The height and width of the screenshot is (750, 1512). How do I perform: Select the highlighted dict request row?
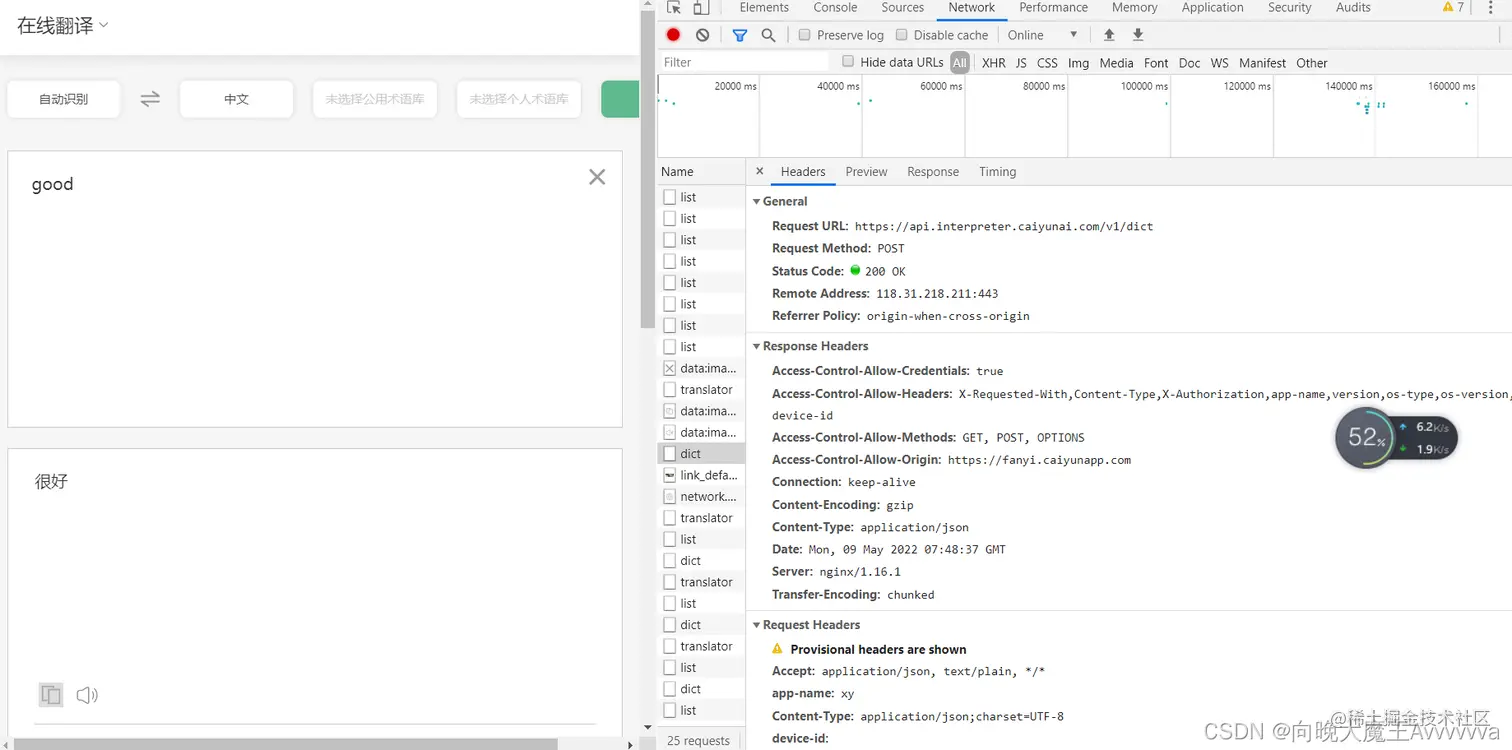(x=701, y=453)
